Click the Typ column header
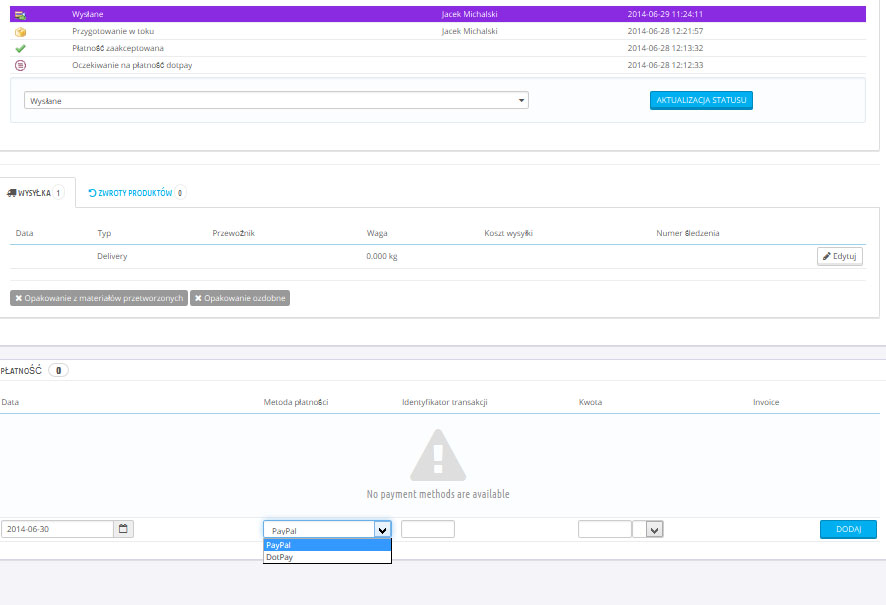Viewport: 886px width, 605px height. [x=104, y=233]
